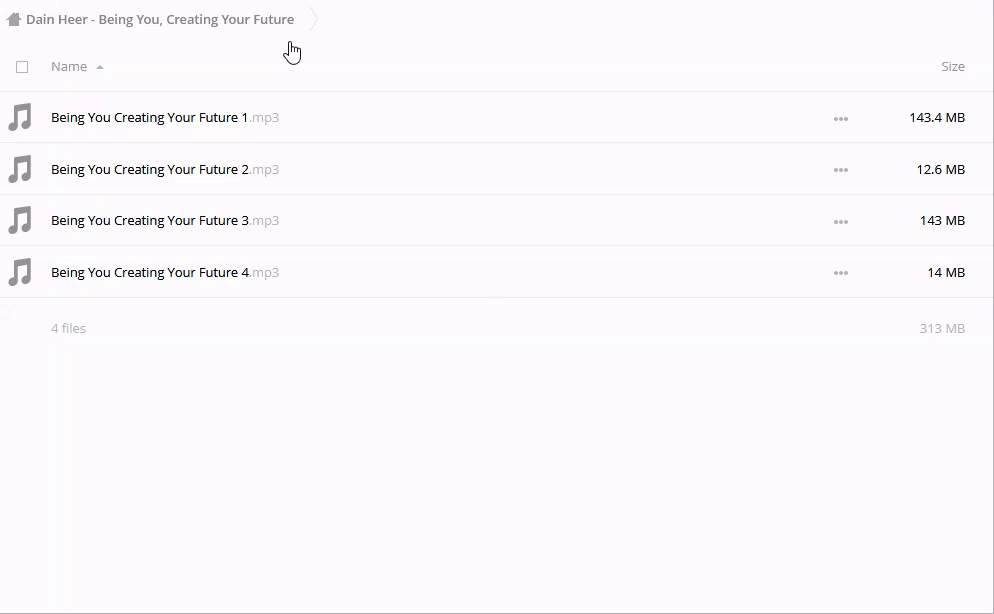Click the Name sort arrow indicator
This screenshot has width=994, height=614.
click(100, 67)
